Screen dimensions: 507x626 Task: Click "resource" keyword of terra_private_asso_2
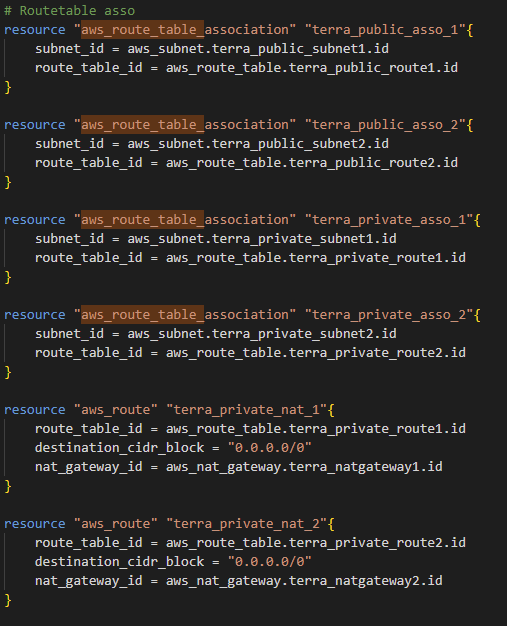pyautogui.click(x=35, y=315)
